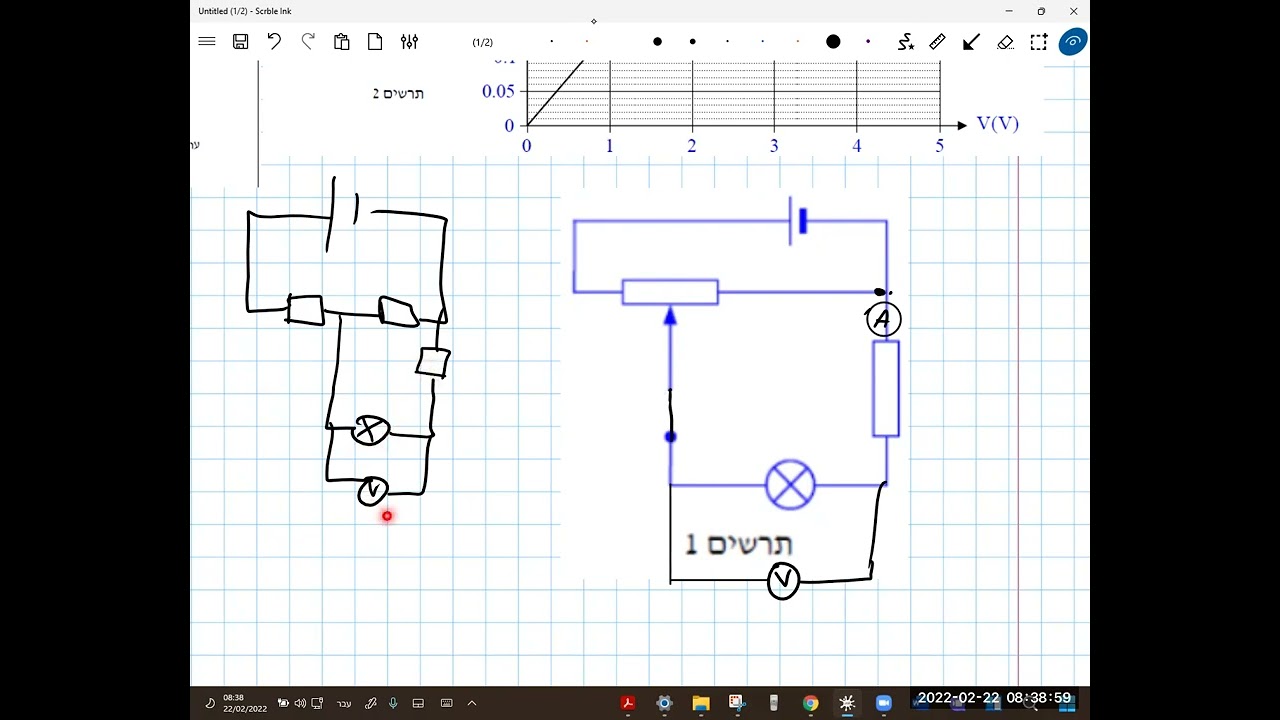Screen dimensions: 1280x720
Task: Select the small purple pen preset
Action: tap(868, 42)
